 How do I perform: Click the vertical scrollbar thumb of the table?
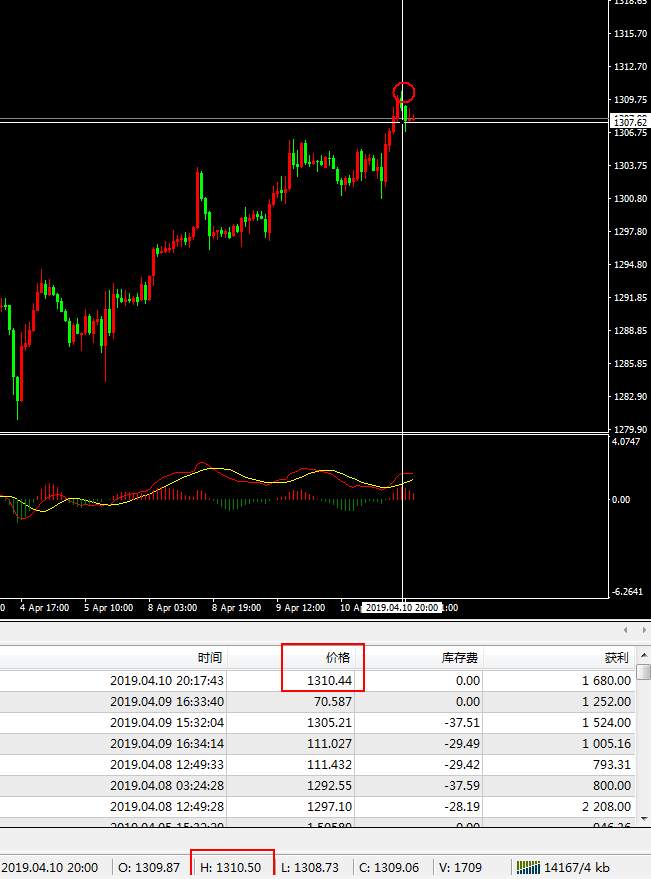[x=644, y=672]
